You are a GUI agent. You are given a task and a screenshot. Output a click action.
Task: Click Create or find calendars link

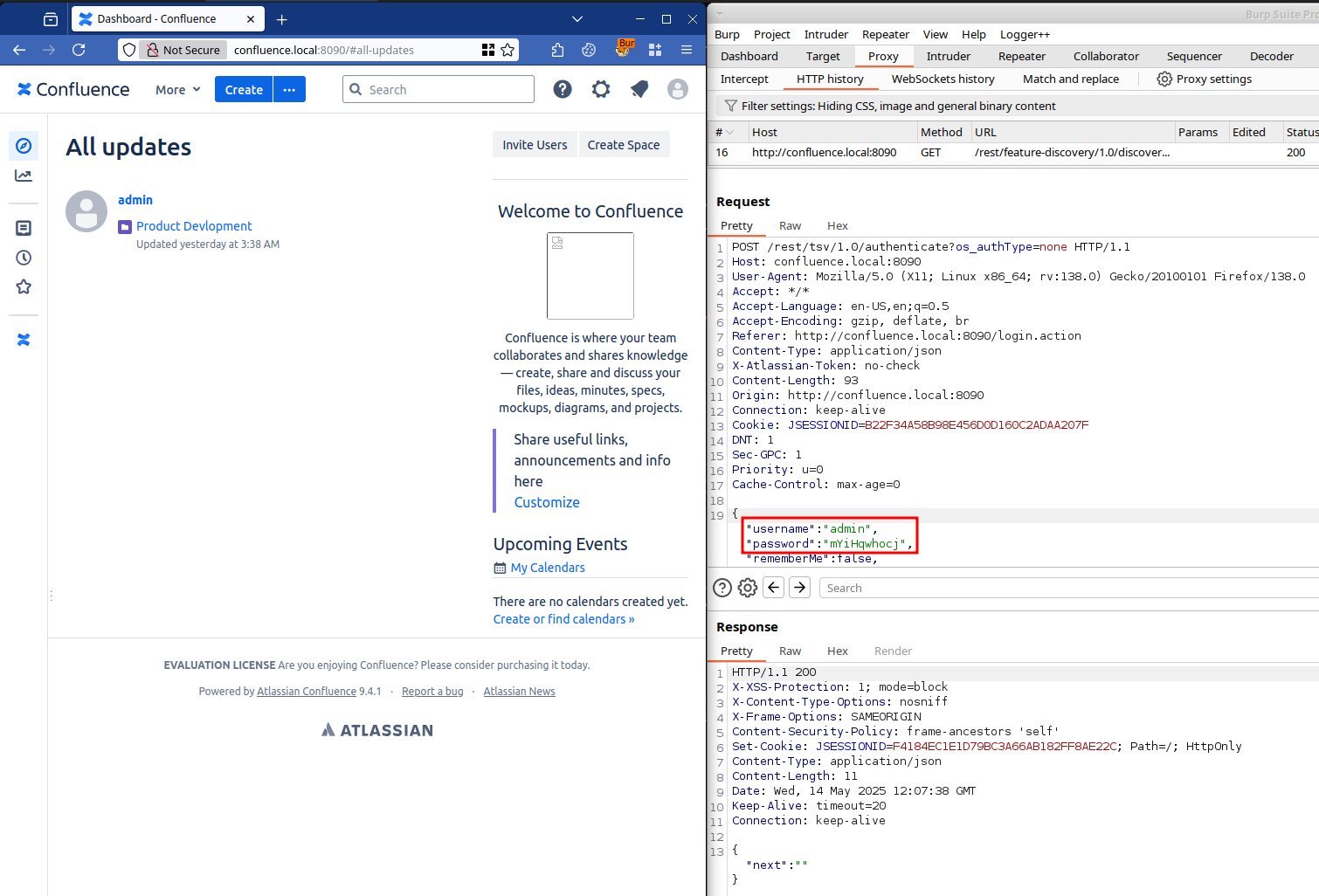click(563, 619)
